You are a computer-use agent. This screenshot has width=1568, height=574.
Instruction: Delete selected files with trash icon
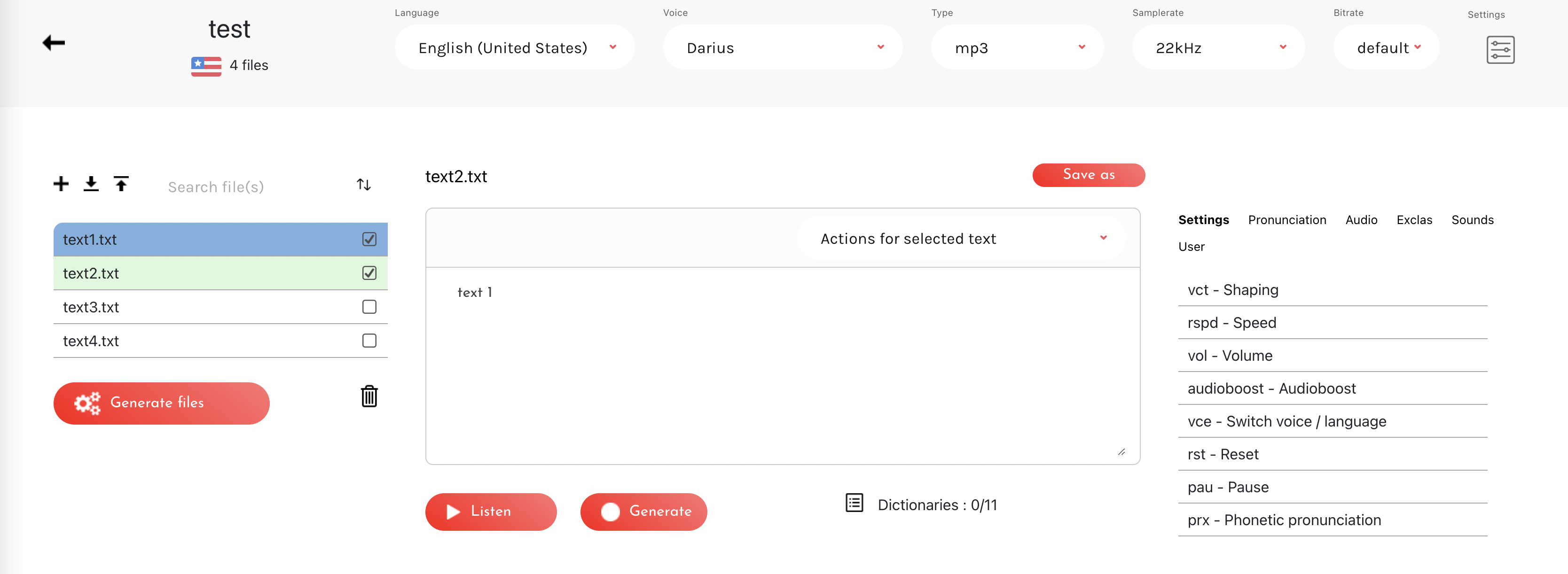pos(369,396)
